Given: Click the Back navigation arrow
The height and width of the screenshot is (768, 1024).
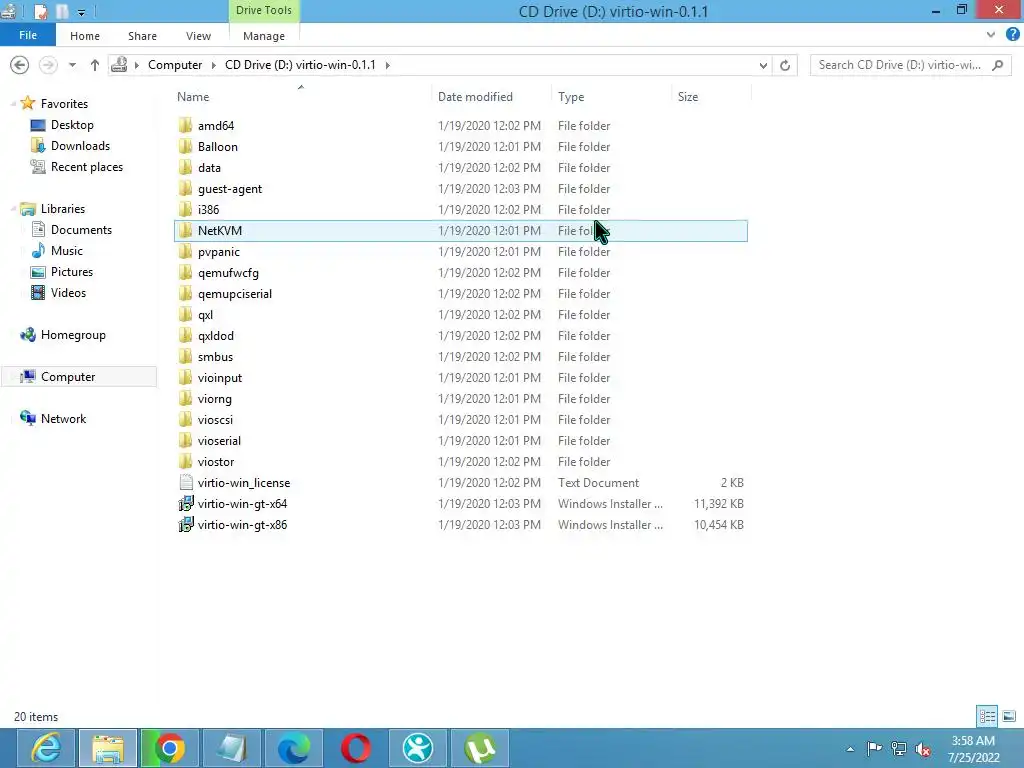Looking at the screenshot, I should pos(20,65).
